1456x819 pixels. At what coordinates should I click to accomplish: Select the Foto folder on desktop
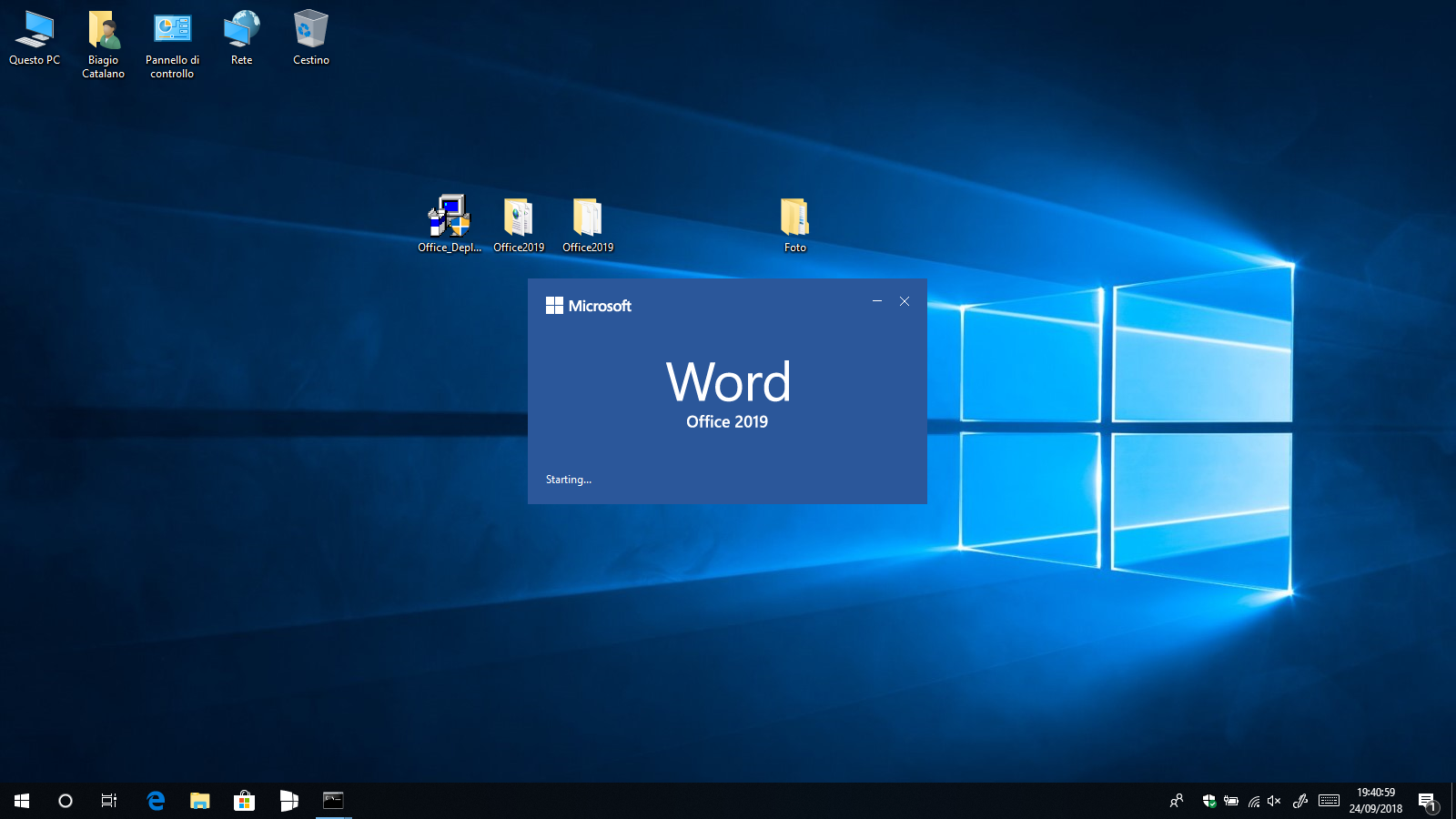point(794,218)
